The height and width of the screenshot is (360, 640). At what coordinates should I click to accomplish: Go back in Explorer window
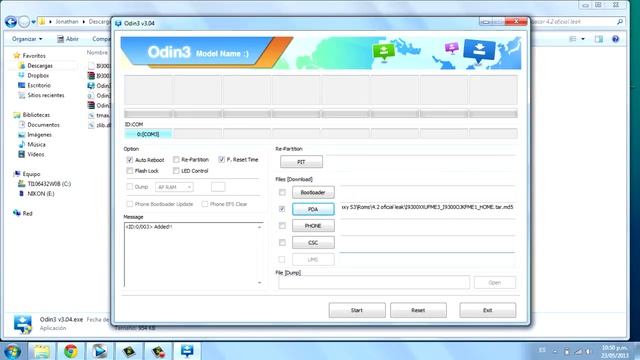11,22
